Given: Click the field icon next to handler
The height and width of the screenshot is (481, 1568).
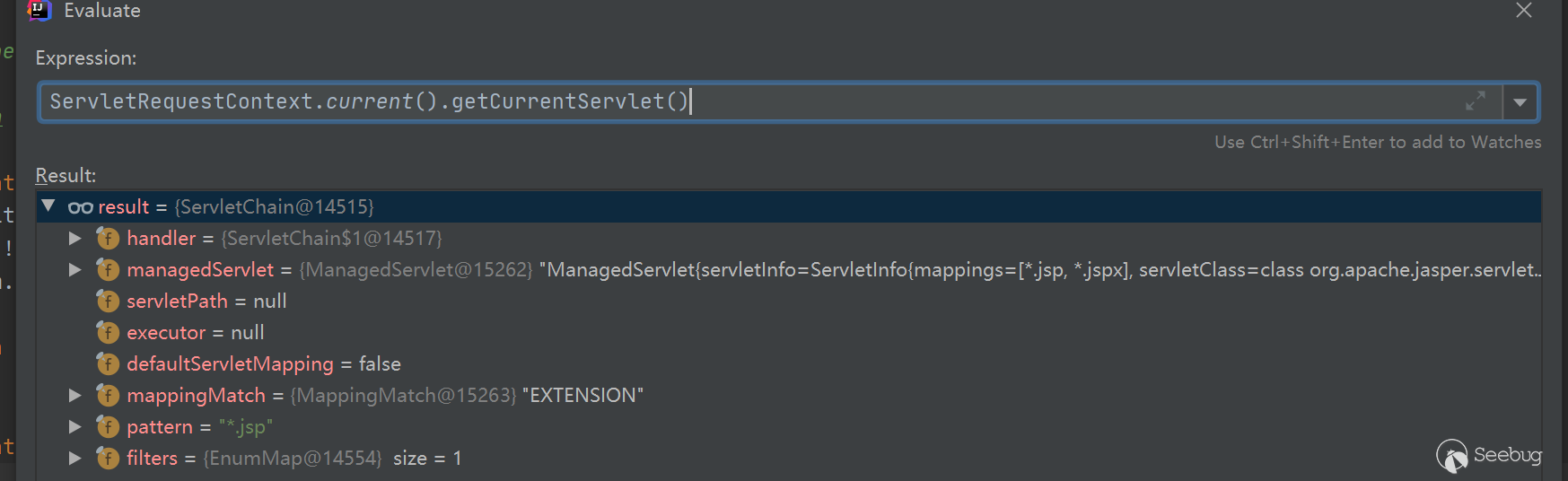Looking at the screenshot, I should (108, 238).
